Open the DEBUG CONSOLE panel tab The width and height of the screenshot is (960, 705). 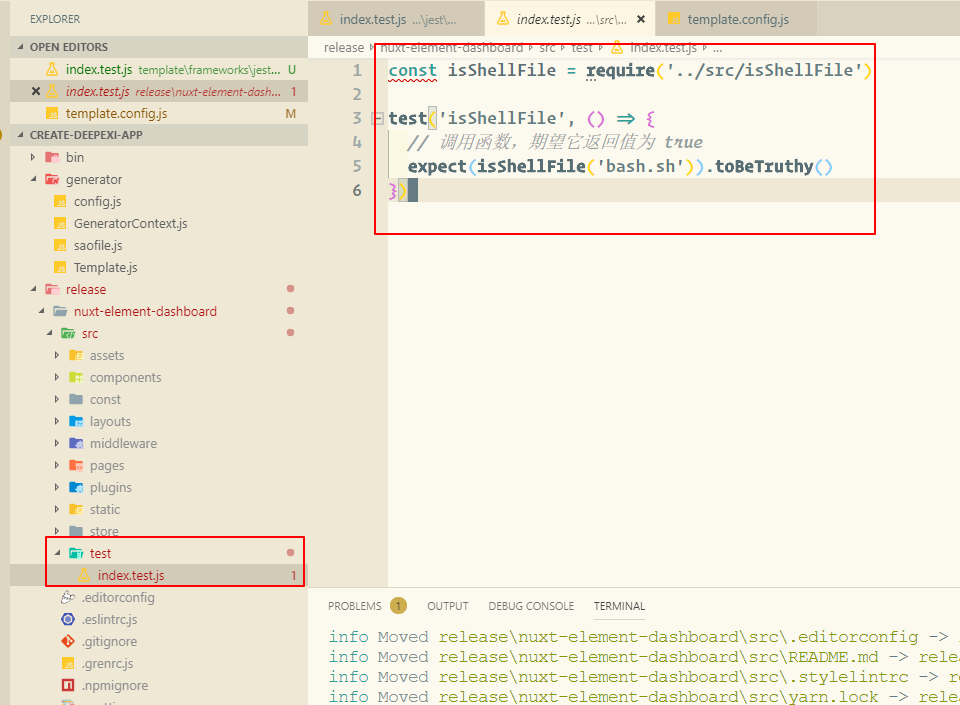tap(531, 606)
